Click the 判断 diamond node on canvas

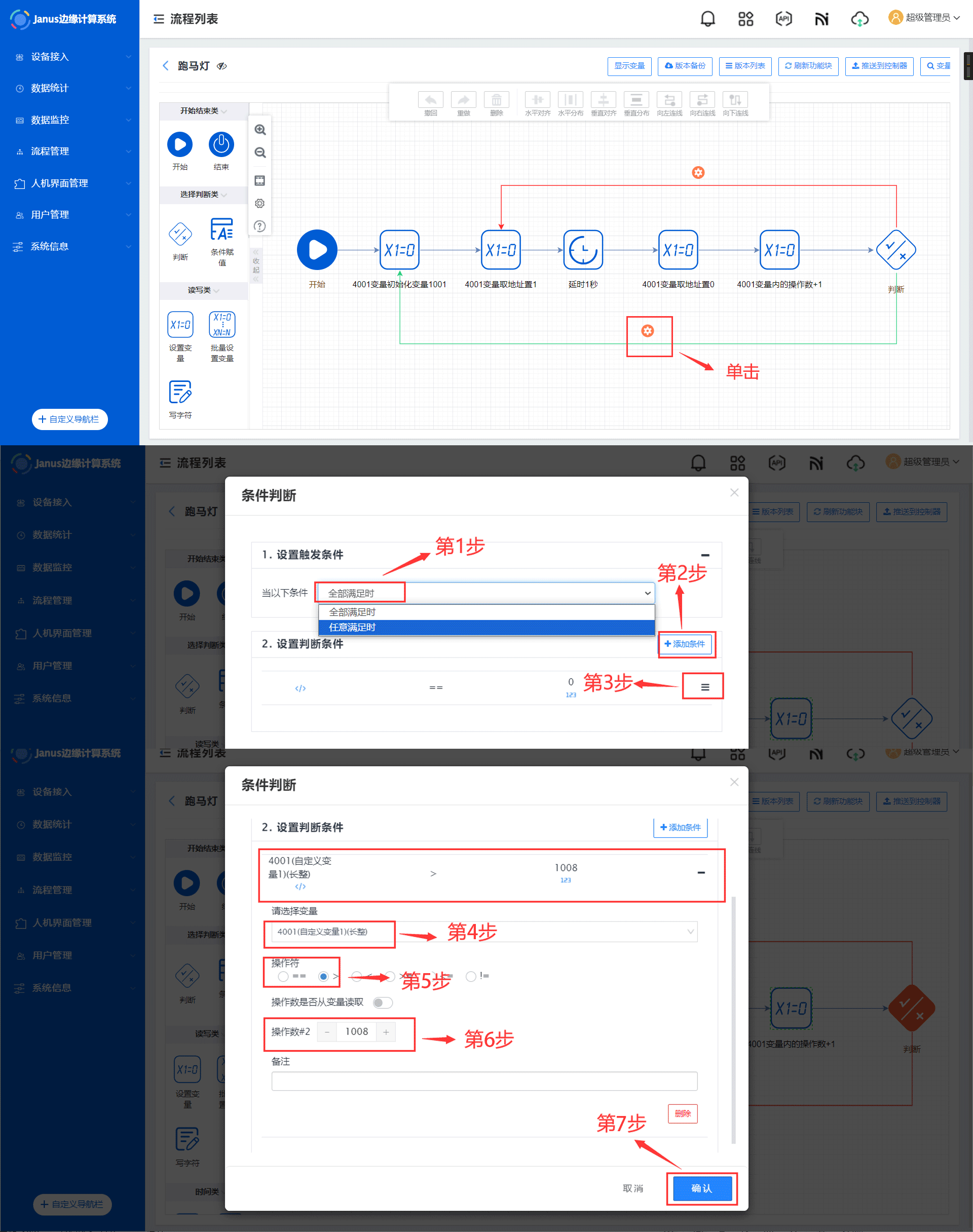895,250
